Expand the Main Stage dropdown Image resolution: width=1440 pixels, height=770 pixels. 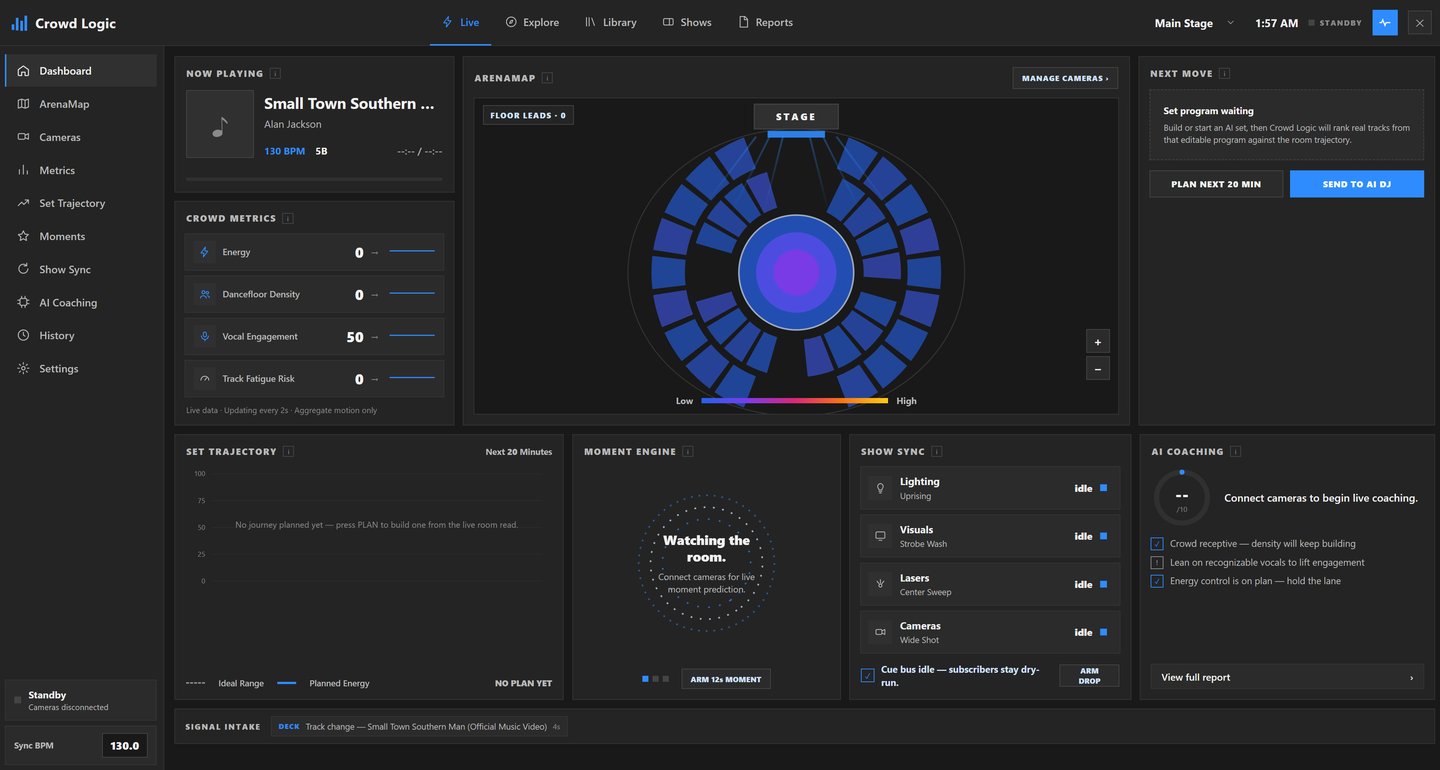tap(1194, 23)
